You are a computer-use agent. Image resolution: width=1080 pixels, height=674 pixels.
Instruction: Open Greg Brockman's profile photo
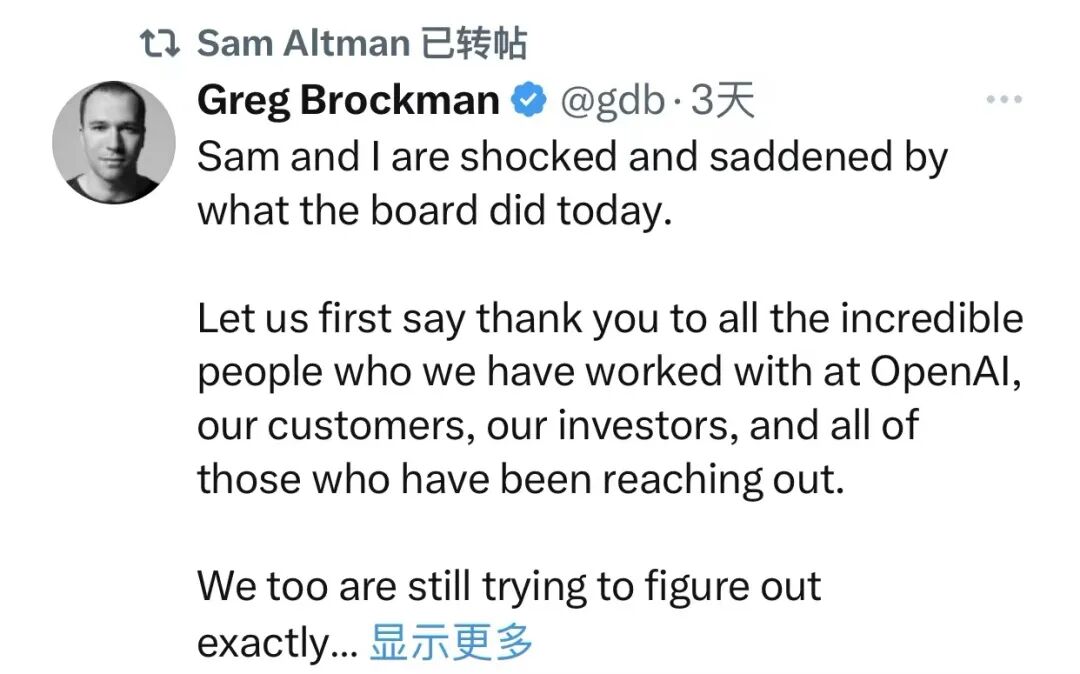[x=114, y=143]
